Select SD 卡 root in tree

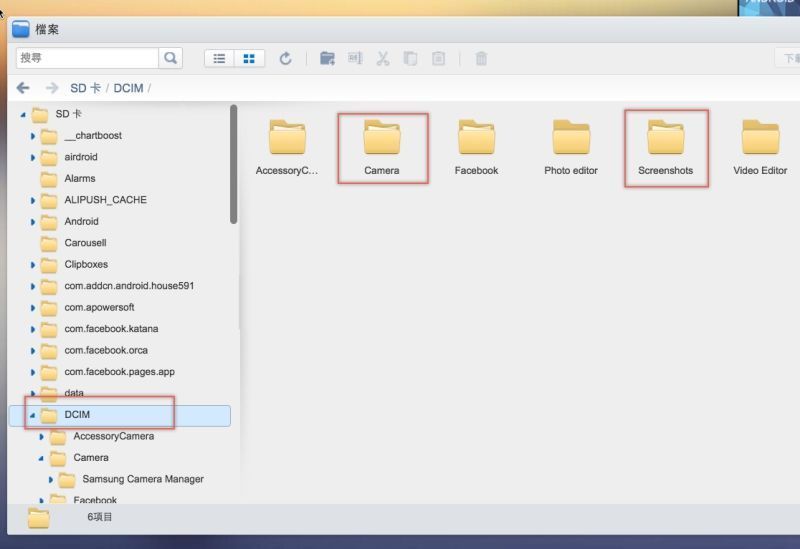68,114
